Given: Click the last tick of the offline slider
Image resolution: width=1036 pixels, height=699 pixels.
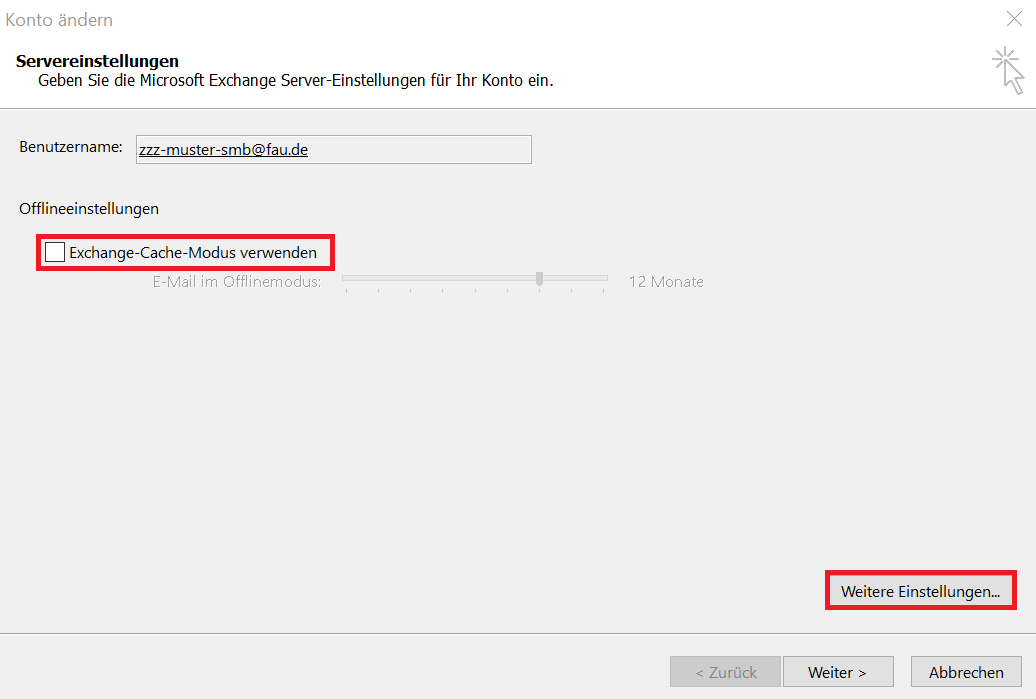Looking at the screenshot, I should tap(604, 291).
